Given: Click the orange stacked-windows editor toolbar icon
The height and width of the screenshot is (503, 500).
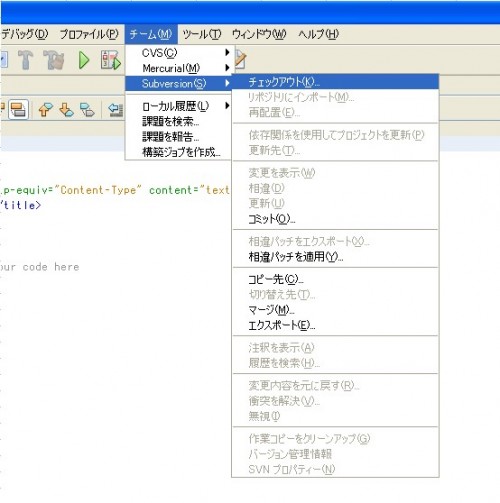Looking at the screenshot, I should pyautogui.click(x=18, y=109).
